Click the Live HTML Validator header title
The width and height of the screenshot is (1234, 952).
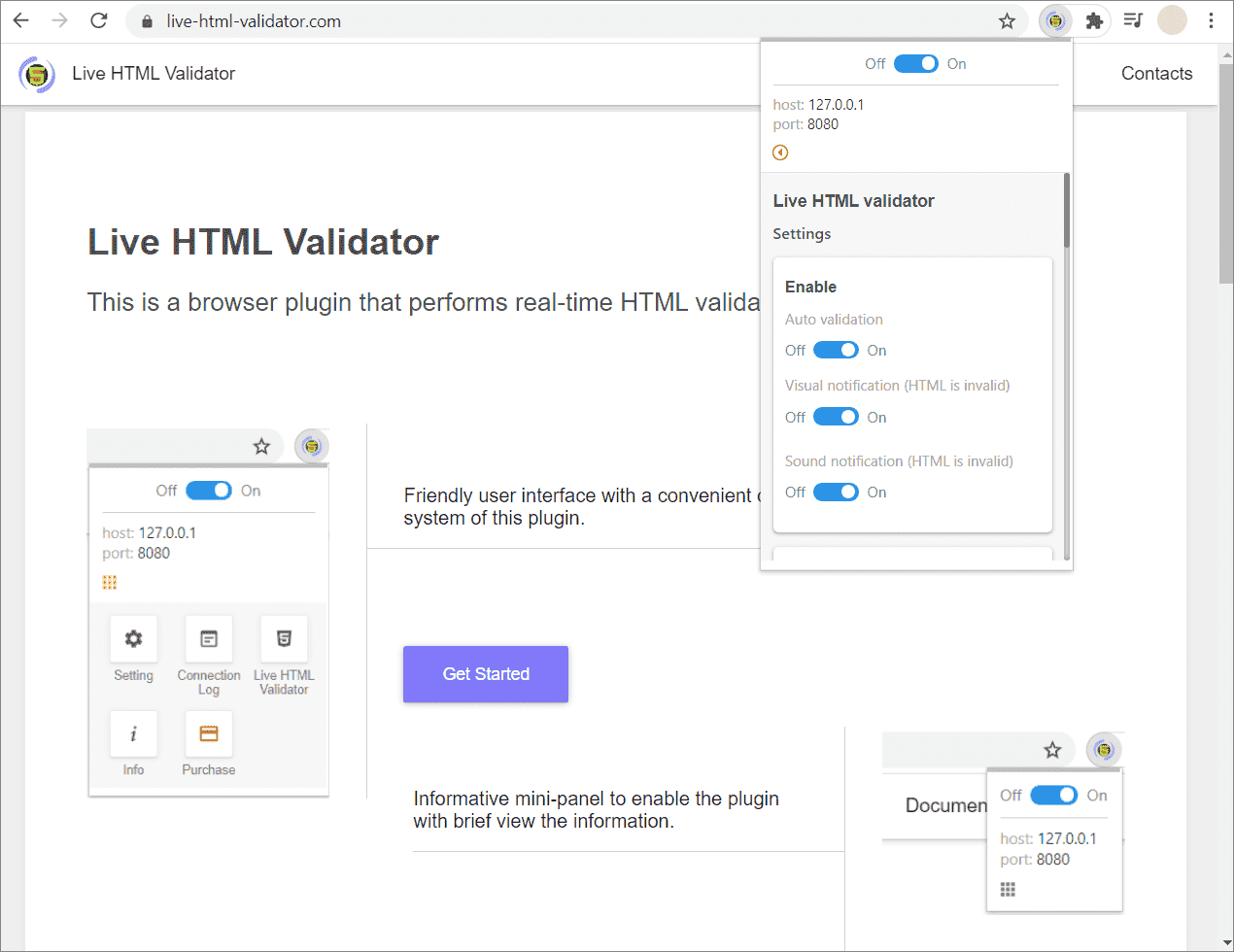[154, 74]
